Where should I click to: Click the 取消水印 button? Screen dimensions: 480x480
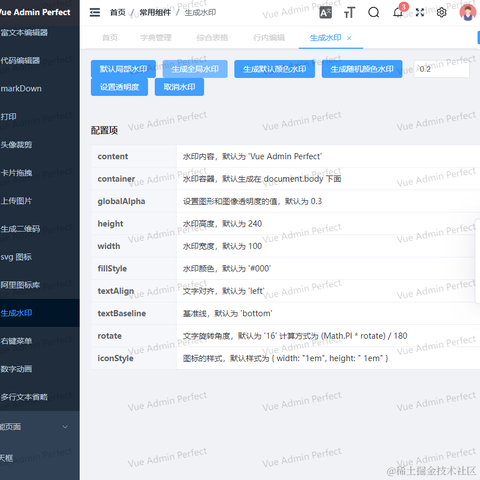[x=179, y=87]
